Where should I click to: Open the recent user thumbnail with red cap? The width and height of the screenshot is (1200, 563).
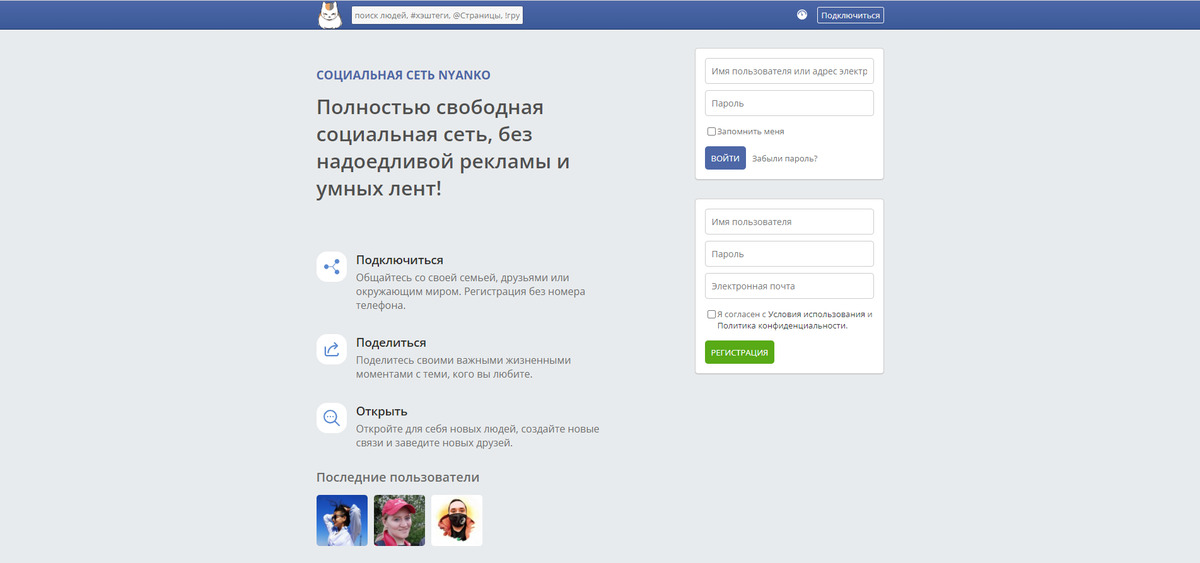pyautogui.click(x=399, y=520)
